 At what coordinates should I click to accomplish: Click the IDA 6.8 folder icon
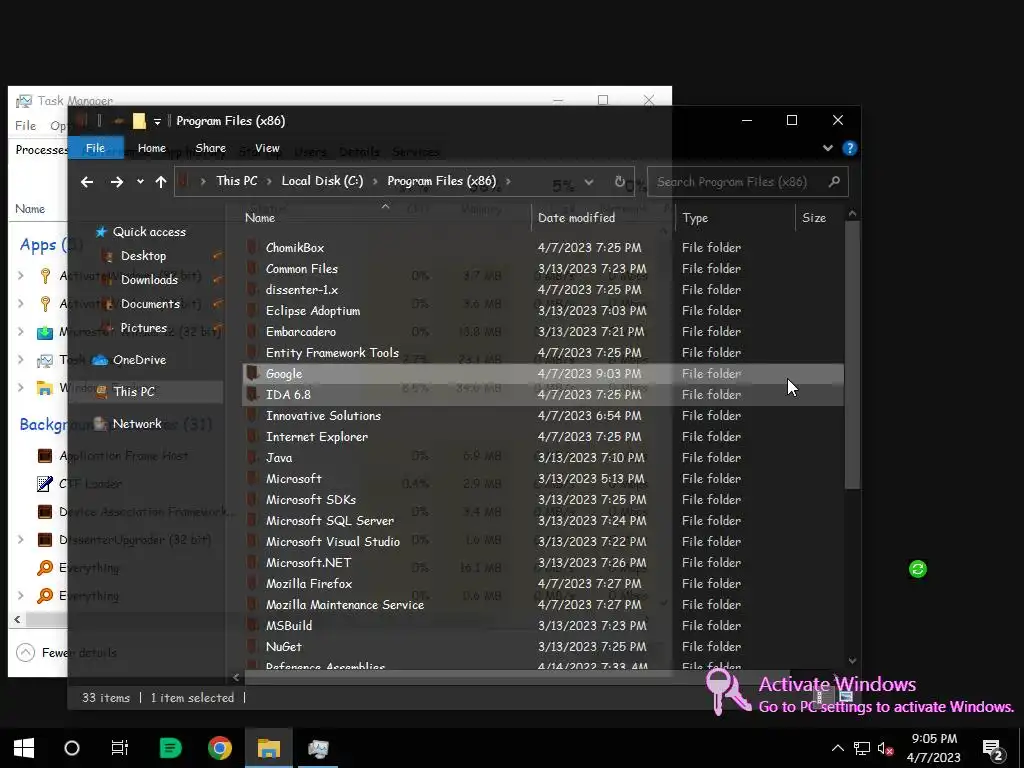[x=252, y=394]
